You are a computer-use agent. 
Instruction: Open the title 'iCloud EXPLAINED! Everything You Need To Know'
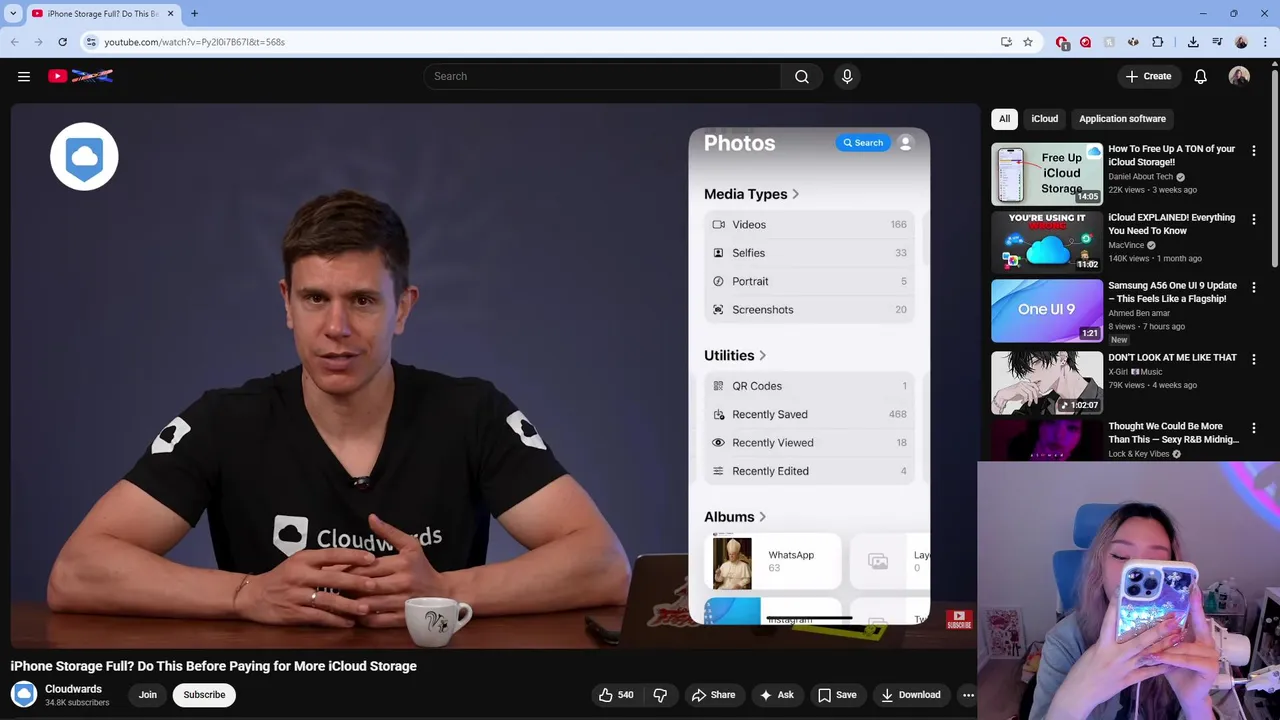1171,224
